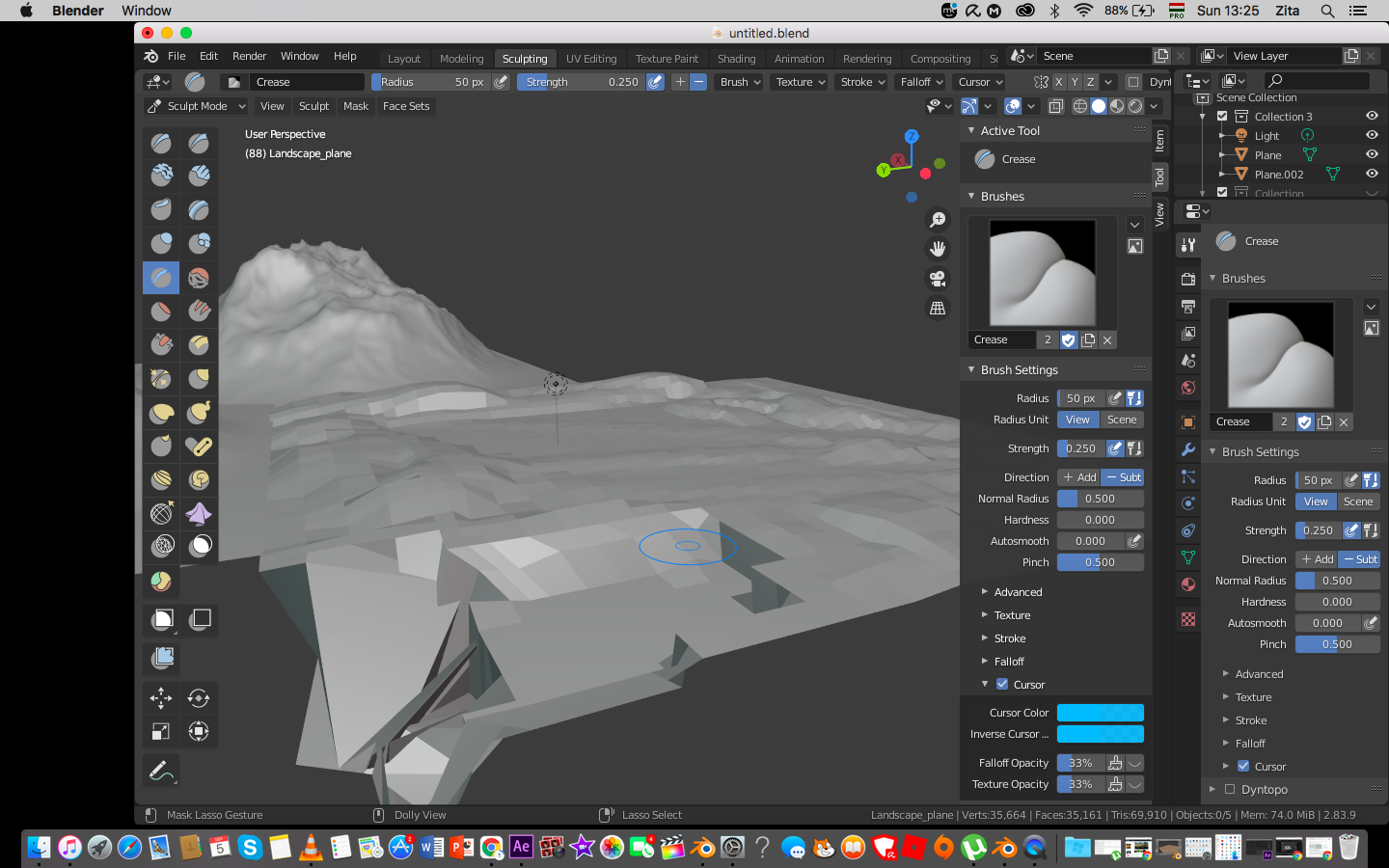Viewport: 1389px width, 868px height.
Task: Click the header Add direction plus button
Action: (x=680, y=82)
